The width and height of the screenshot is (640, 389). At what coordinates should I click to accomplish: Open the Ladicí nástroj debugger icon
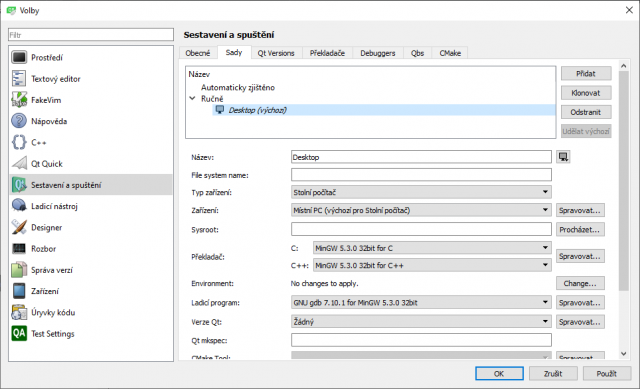19,206
